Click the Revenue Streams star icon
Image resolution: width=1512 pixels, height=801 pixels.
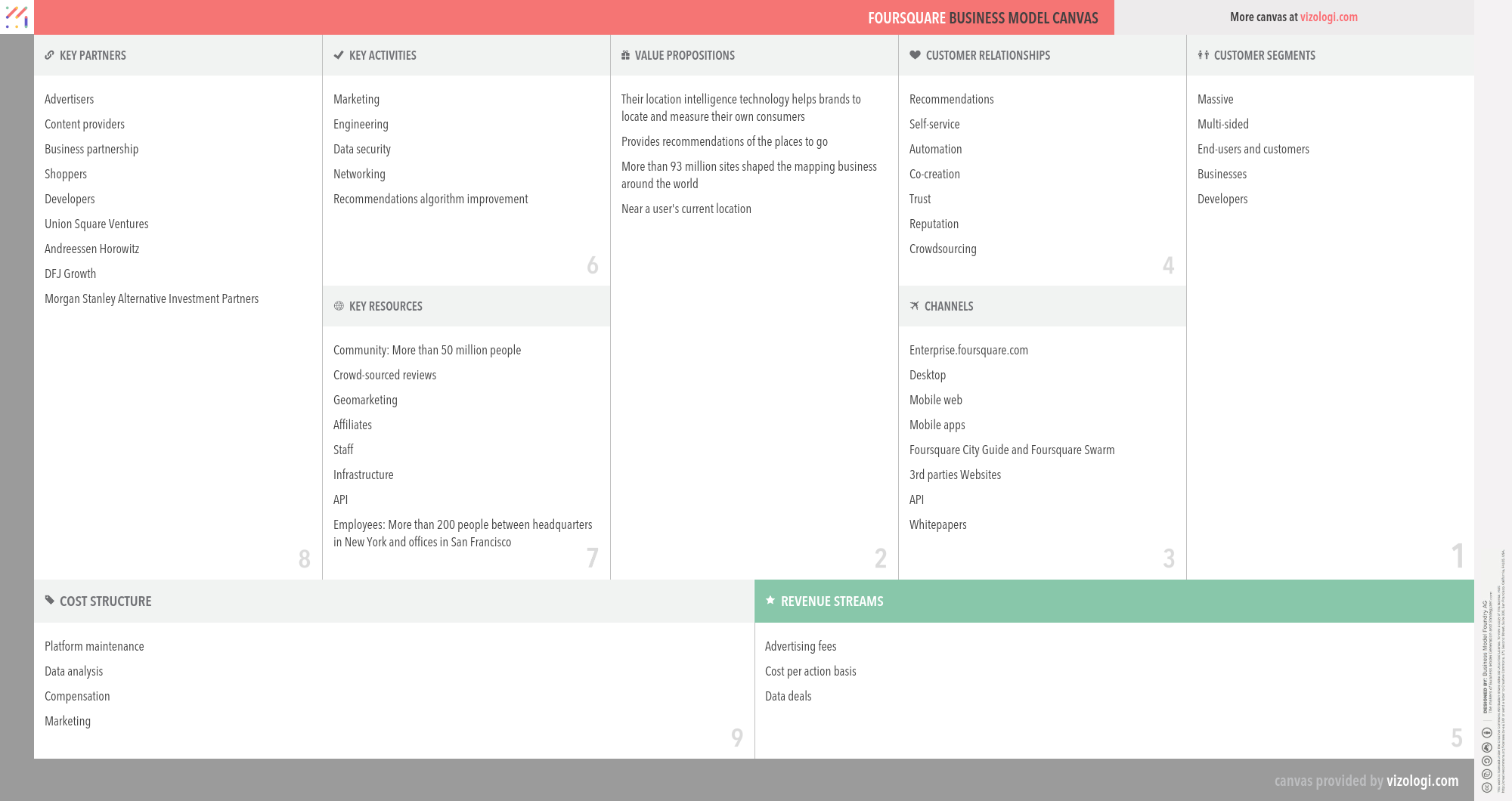pos(770,600)
